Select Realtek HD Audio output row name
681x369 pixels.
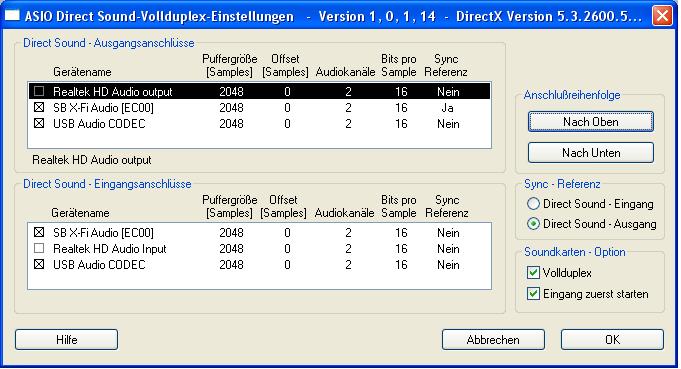click(x=112, y=92)
